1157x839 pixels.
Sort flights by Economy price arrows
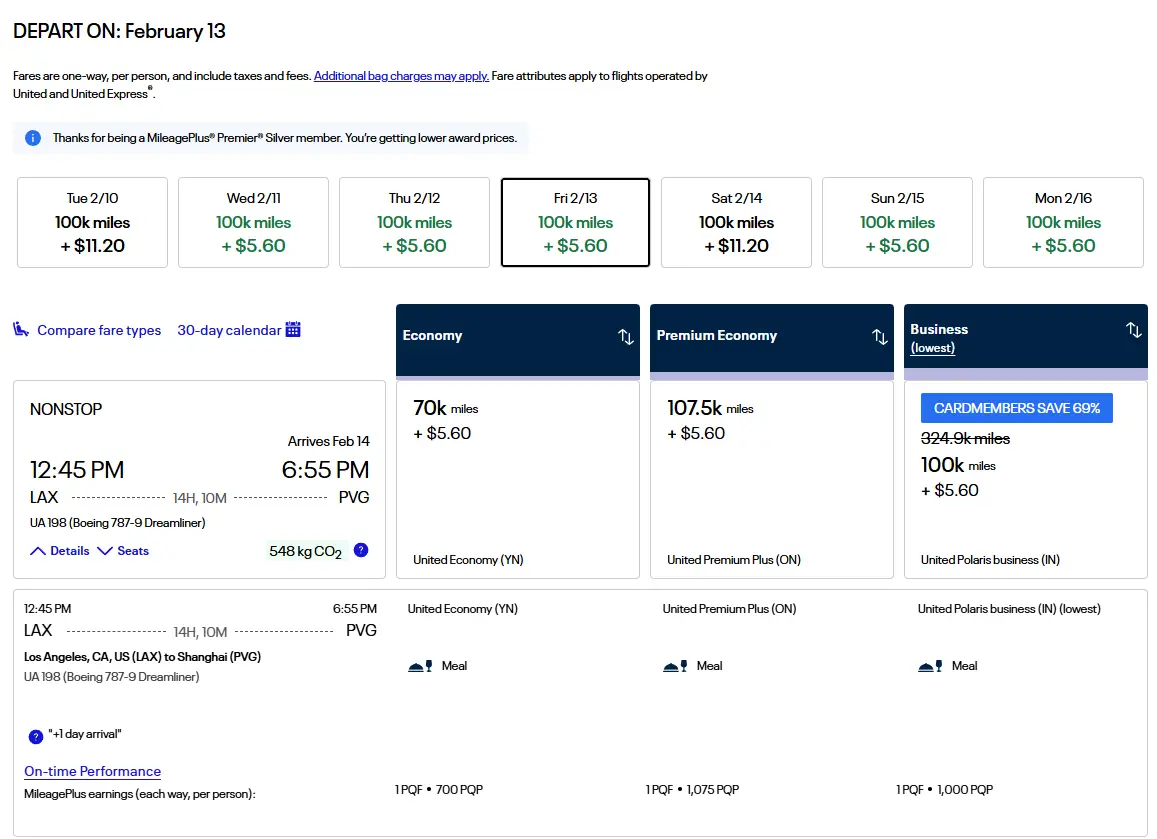click(x=626, y=337)
